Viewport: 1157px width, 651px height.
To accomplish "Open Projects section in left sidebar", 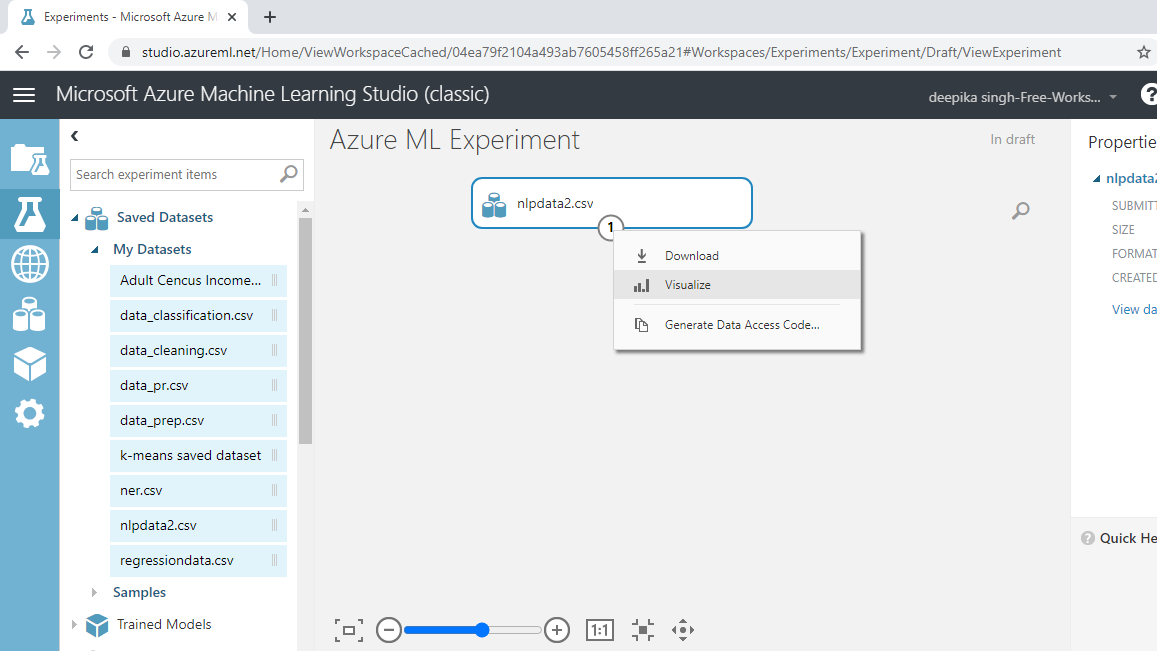I will tap(30, 159).
